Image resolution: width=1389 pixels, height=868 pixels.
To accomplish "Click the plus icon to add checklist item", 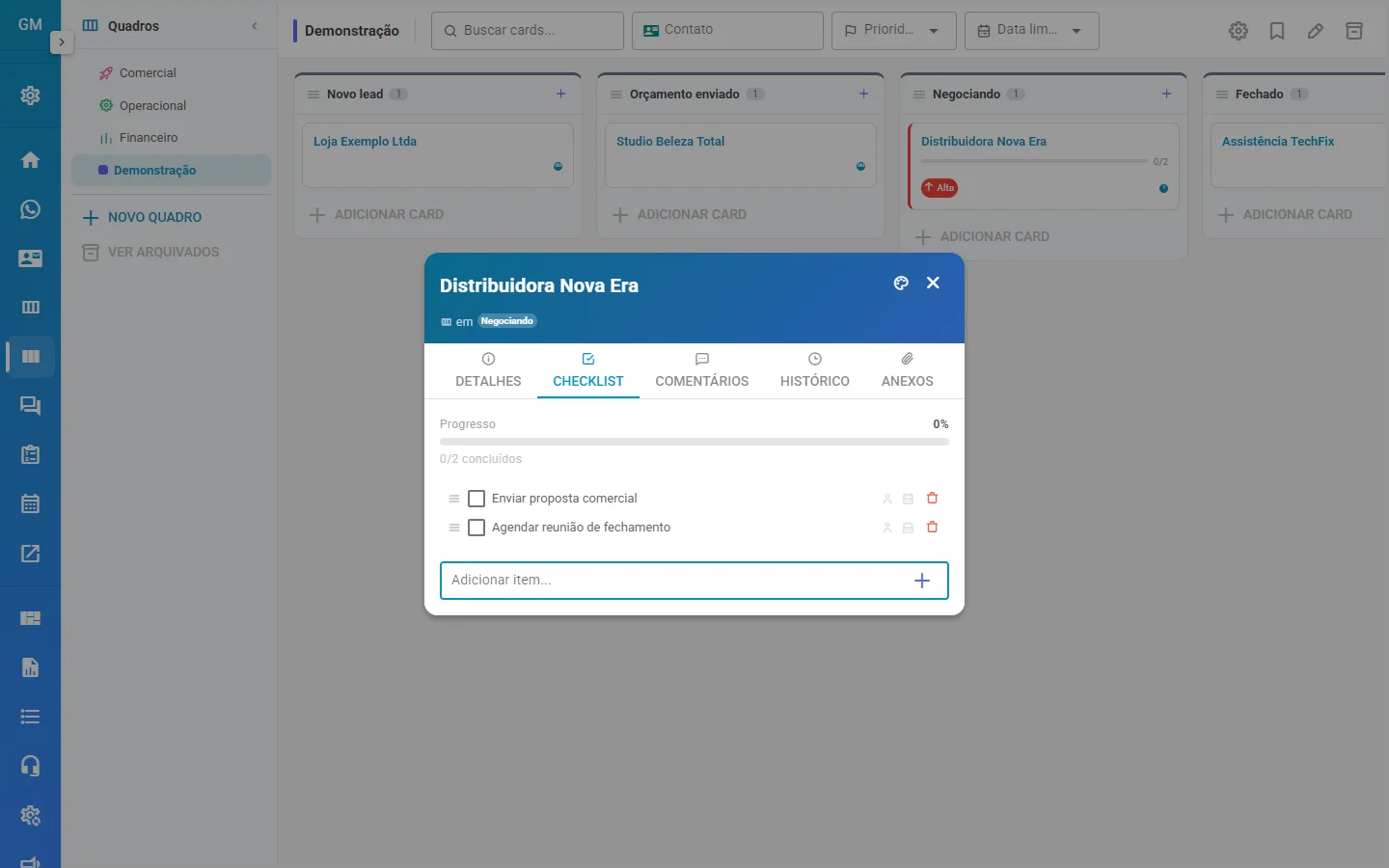I will pyautogui.click(x=922, y=581).
